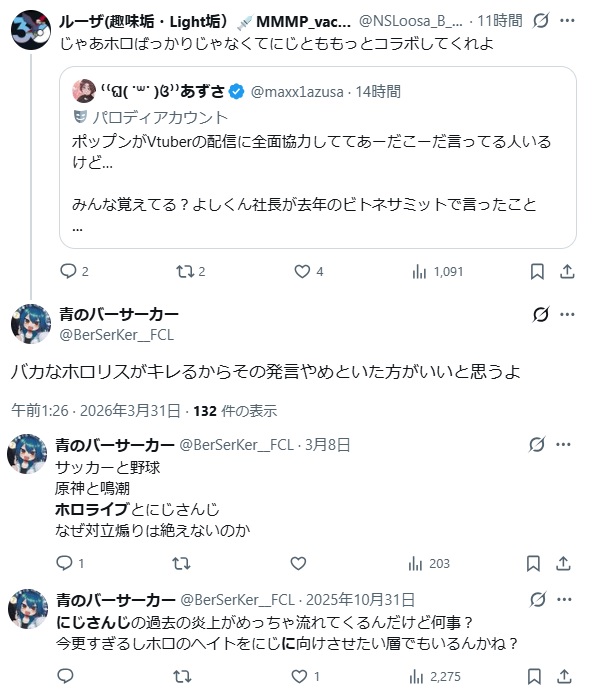The width and height of the screenshot is (603, 693).
Task: Share ルーザ's top tweet
Action: pos(567,271)
